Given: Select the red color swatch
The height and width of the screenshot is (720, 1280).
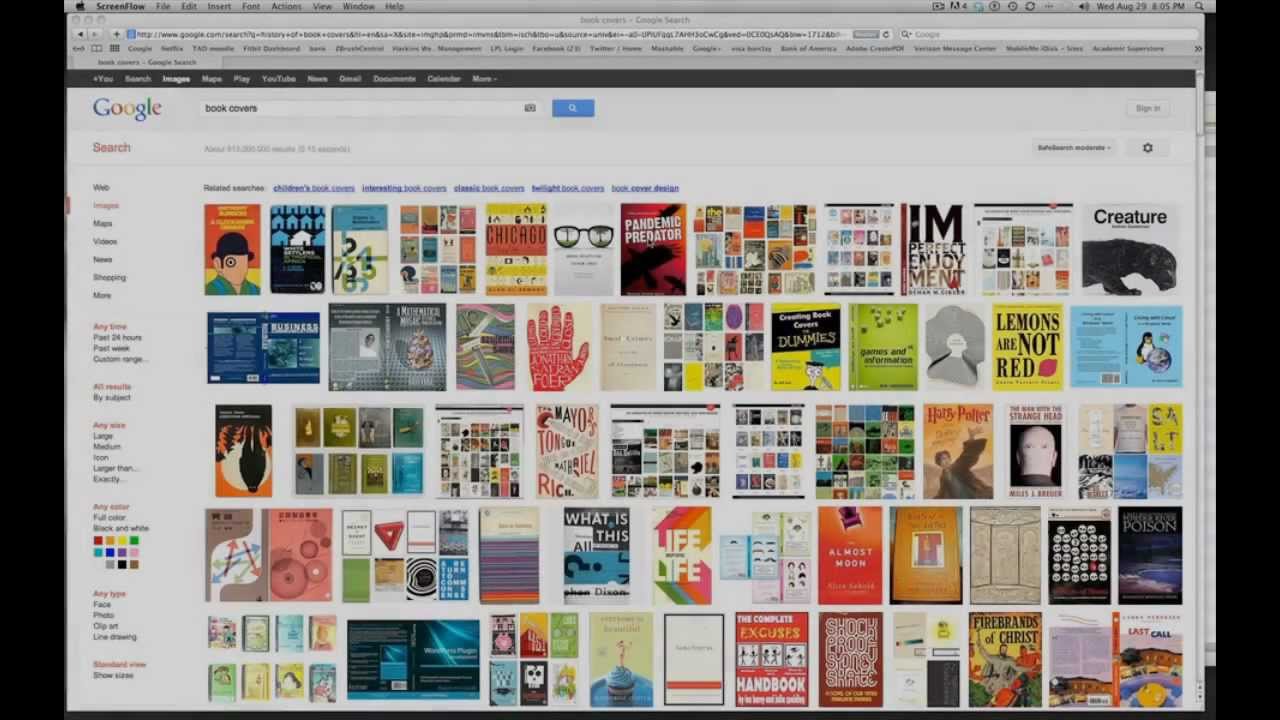Looking at the screenshot, I should click(98, 541).
